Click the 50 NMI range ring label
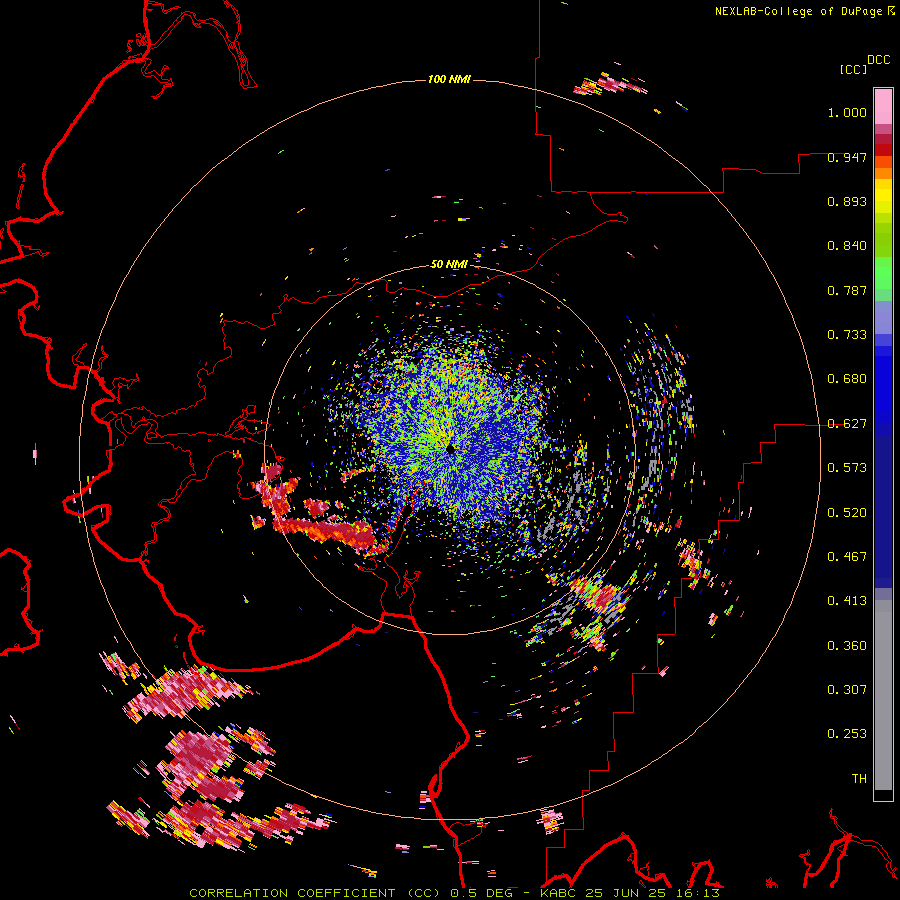The height and width of the screenshot is (900, 900). 449,264
